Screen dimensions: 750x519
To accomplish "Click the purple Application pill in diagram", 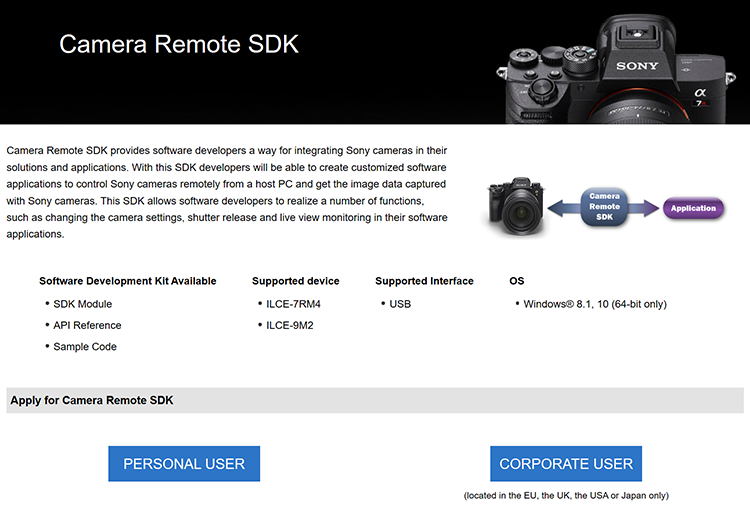I will click(x=693, y=208).
